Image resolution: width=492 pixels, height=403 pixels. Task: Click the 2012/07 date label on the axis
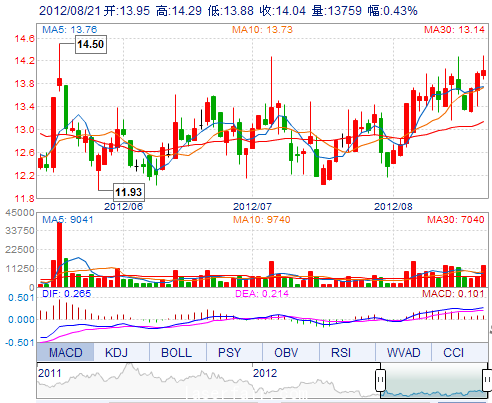pyautogui.click(x=252, y=207)
